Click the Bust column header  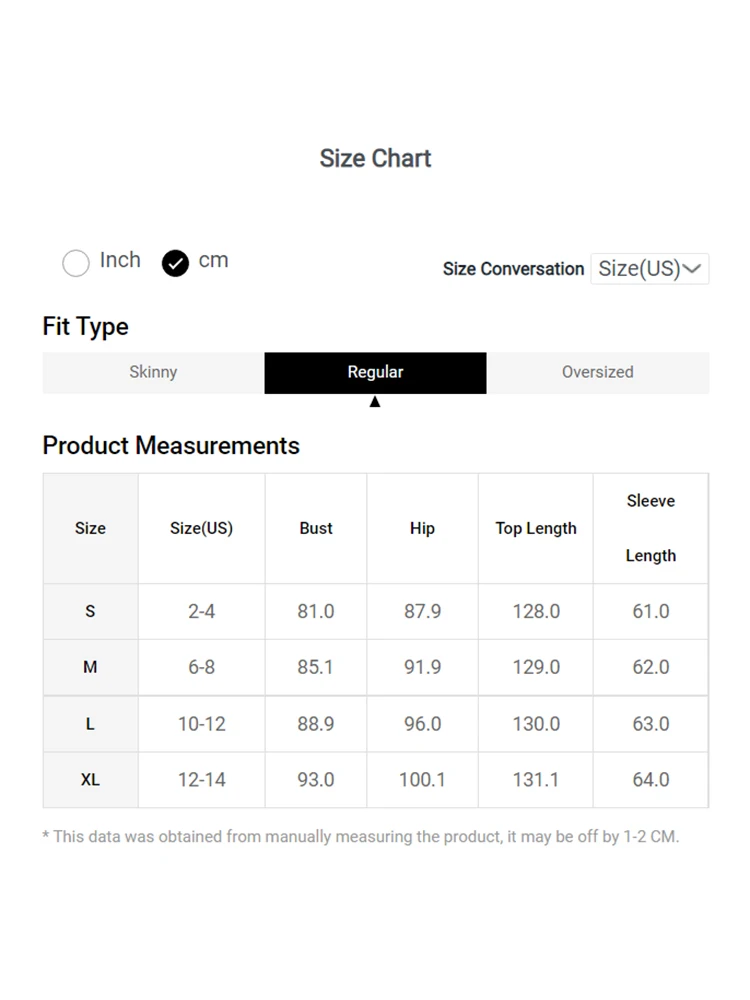316,528
